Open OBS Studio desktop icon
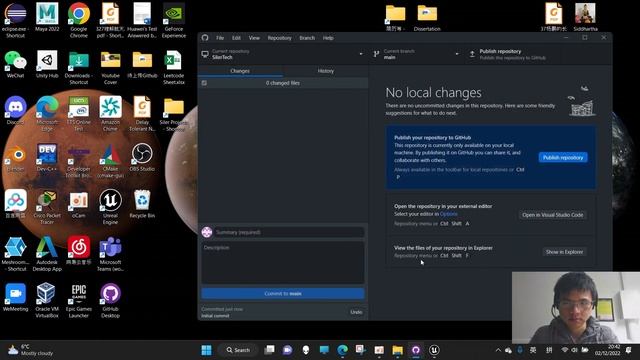640x360 pixels. pos(142,157)
